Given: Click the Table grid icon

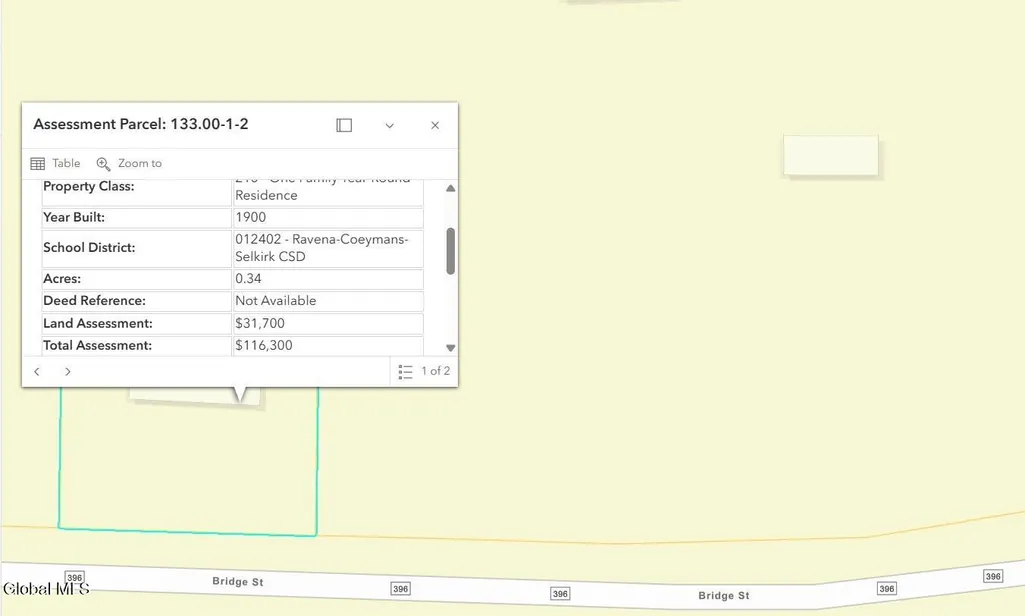Looking at the screenshot, I should click(38, 163).
